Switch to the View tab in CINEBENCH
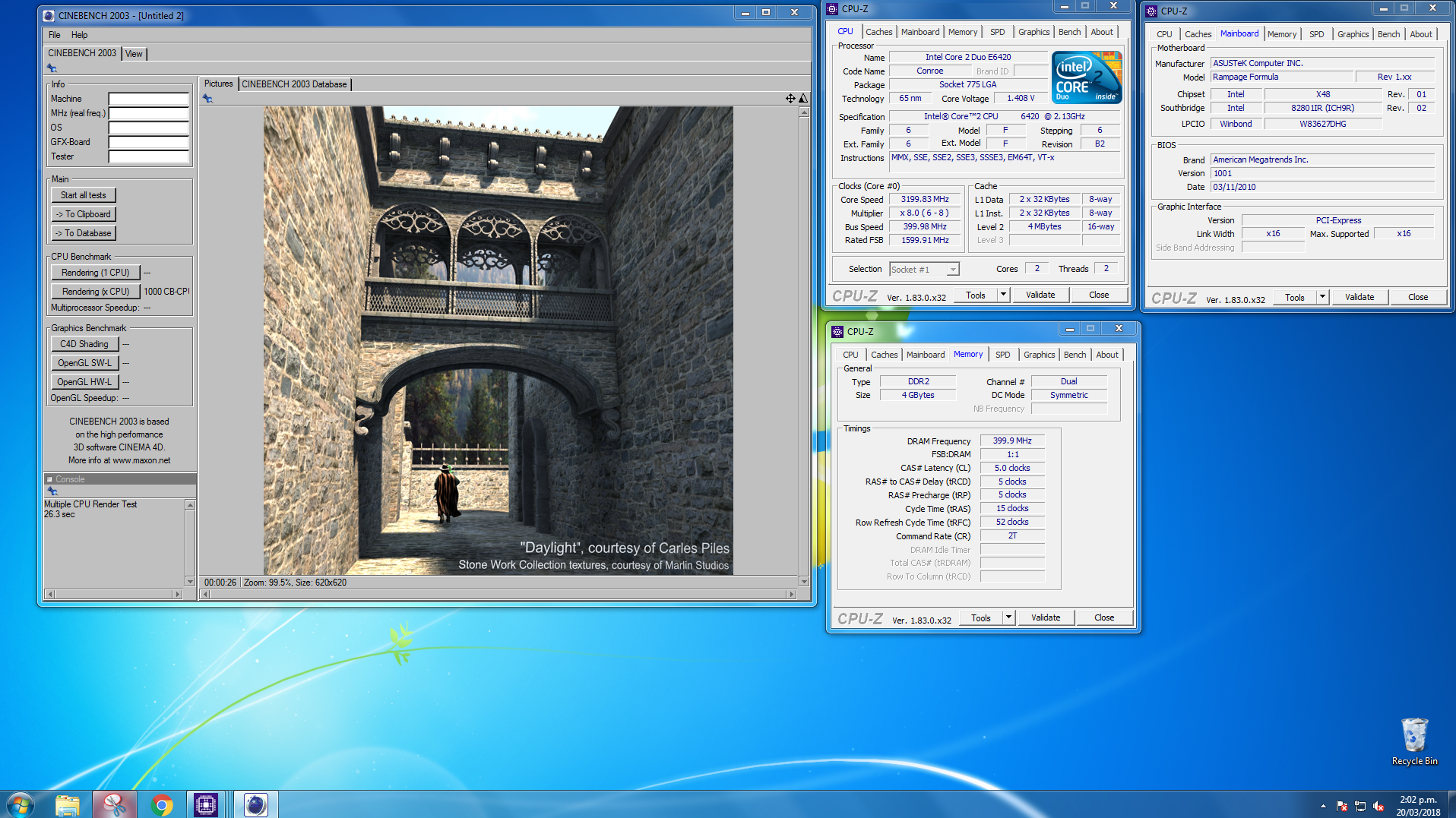This screenshot has height=818, width=1456. pos(134,54)
